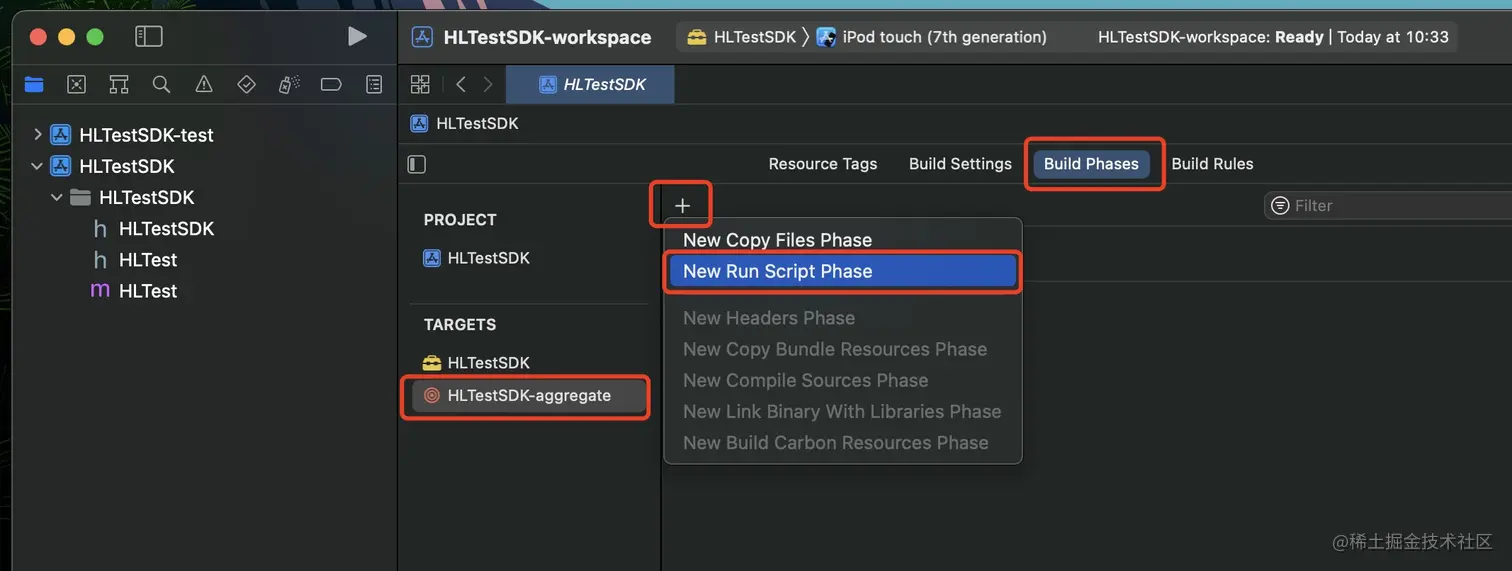Collapse the HLTestSDK folder group

coord(57,197)
